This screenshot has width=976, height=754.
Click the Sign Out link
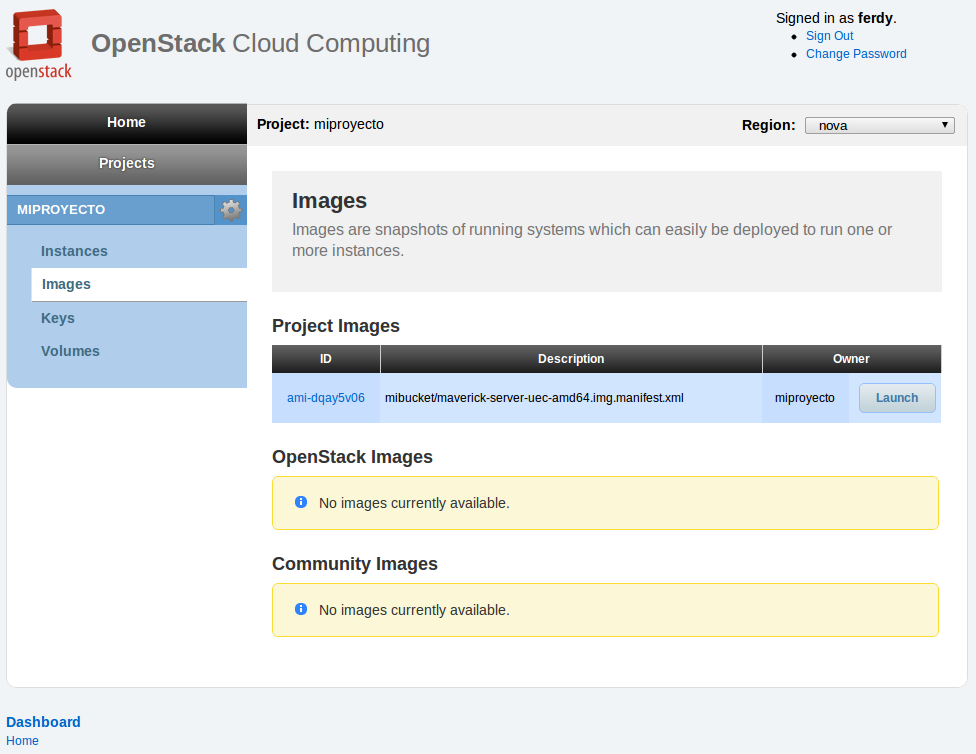[829, 36]
